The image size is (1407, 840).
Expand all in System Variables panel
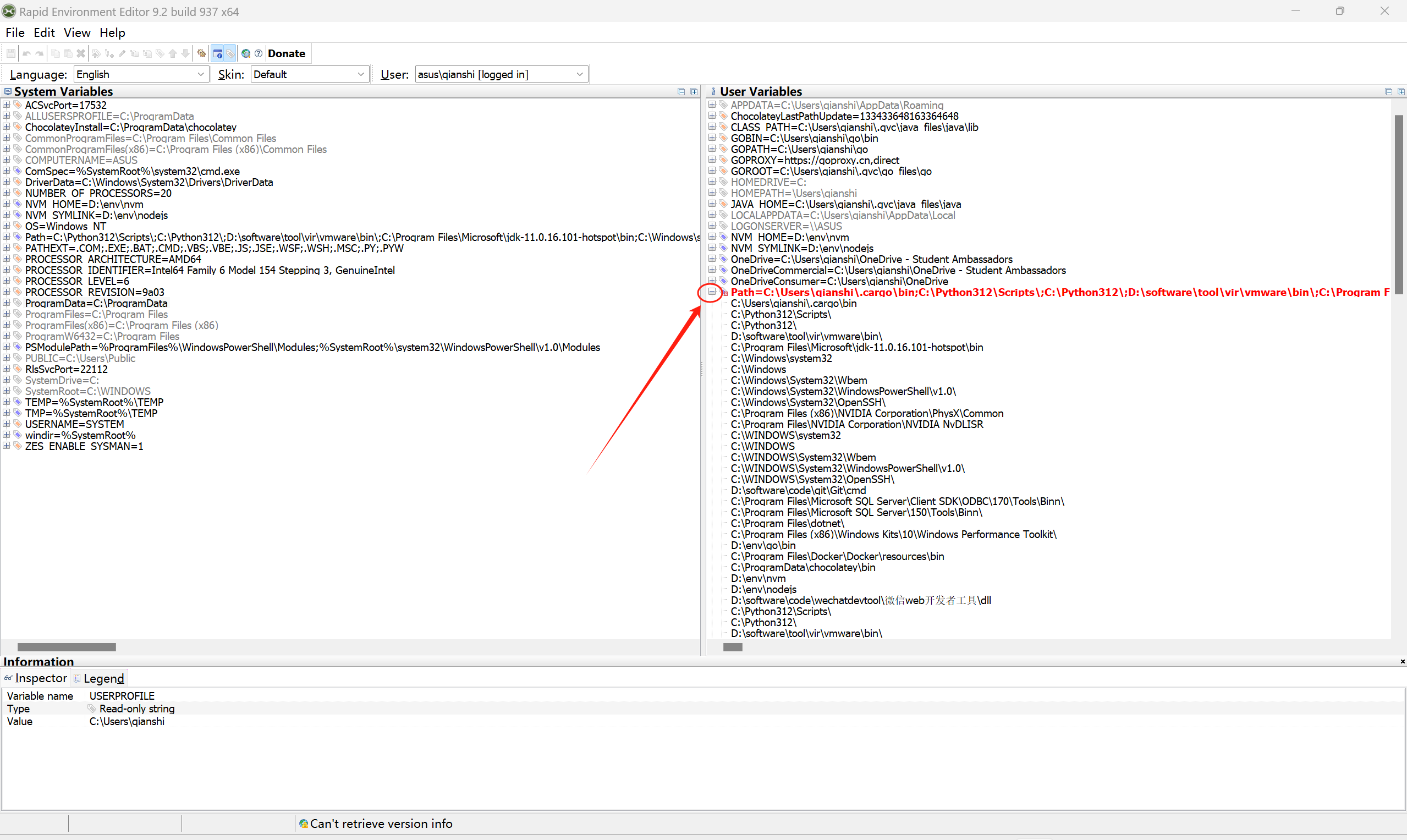(x=694, y=92)
